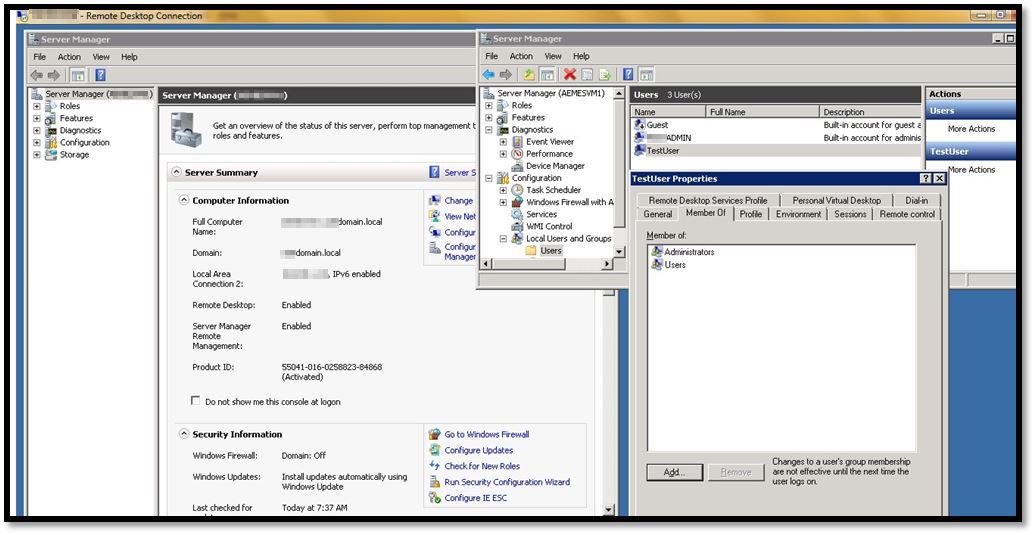Click the Properties icon beside the red X

[x=587, y=75]
